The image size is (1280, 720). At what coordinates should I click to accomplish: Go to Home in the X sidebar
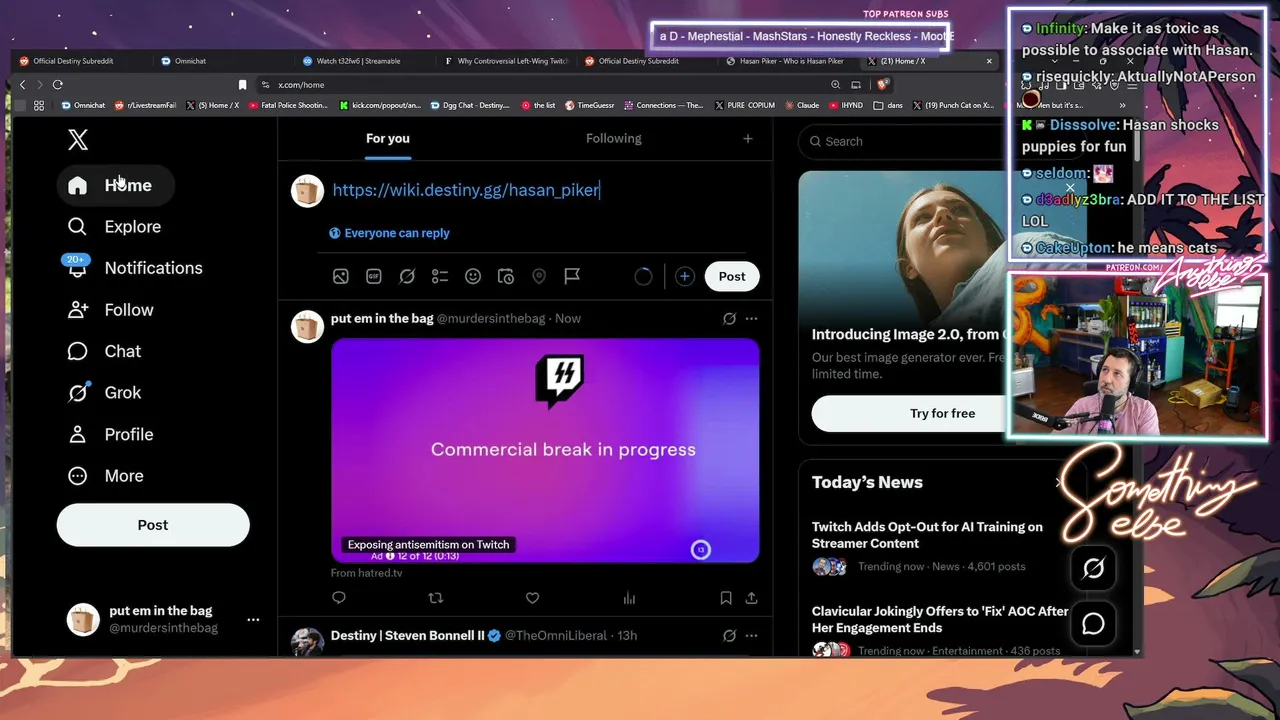coord(115,185)
